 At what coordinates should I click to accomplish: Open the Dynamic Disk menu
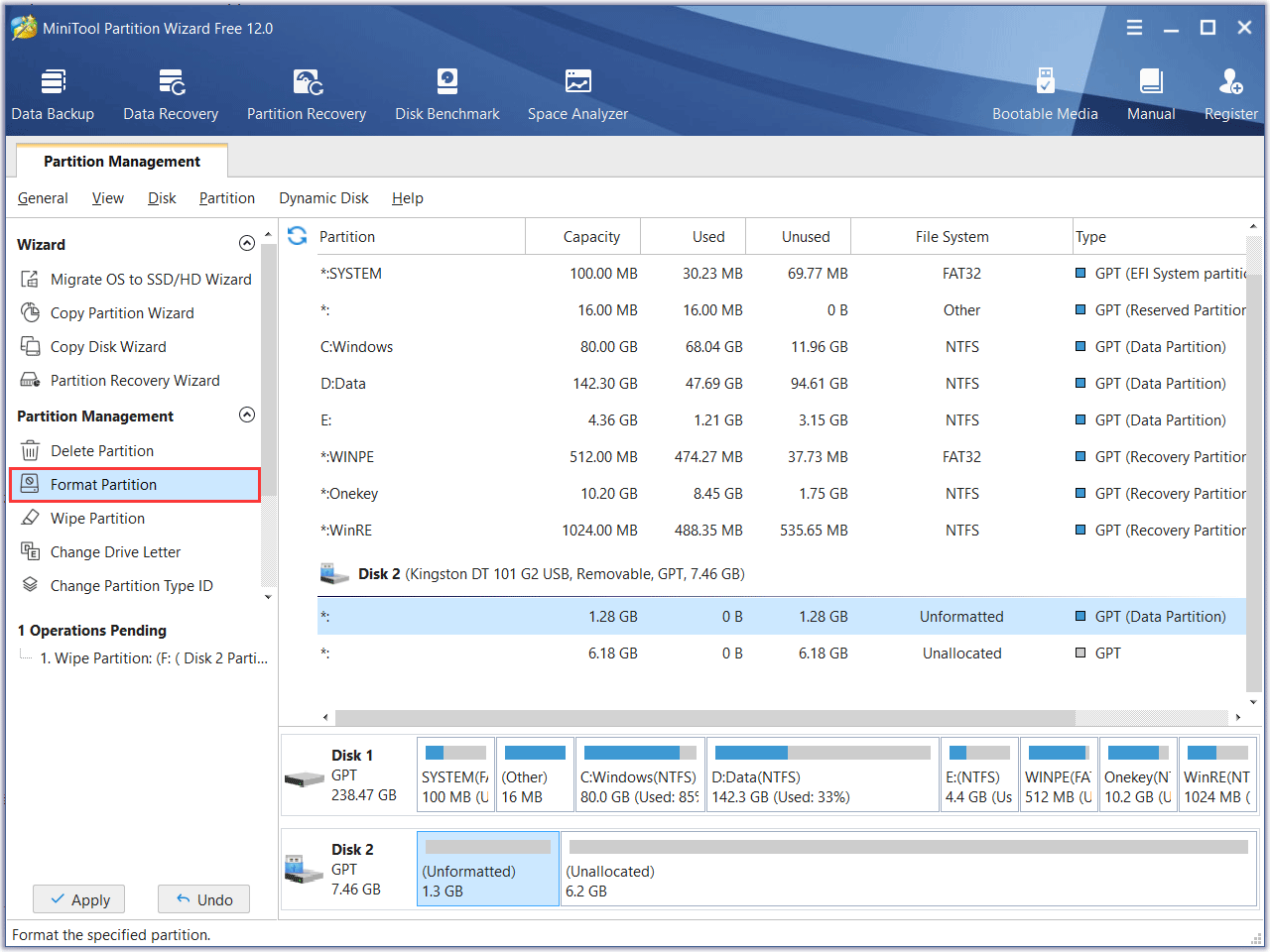click(323, 198)
